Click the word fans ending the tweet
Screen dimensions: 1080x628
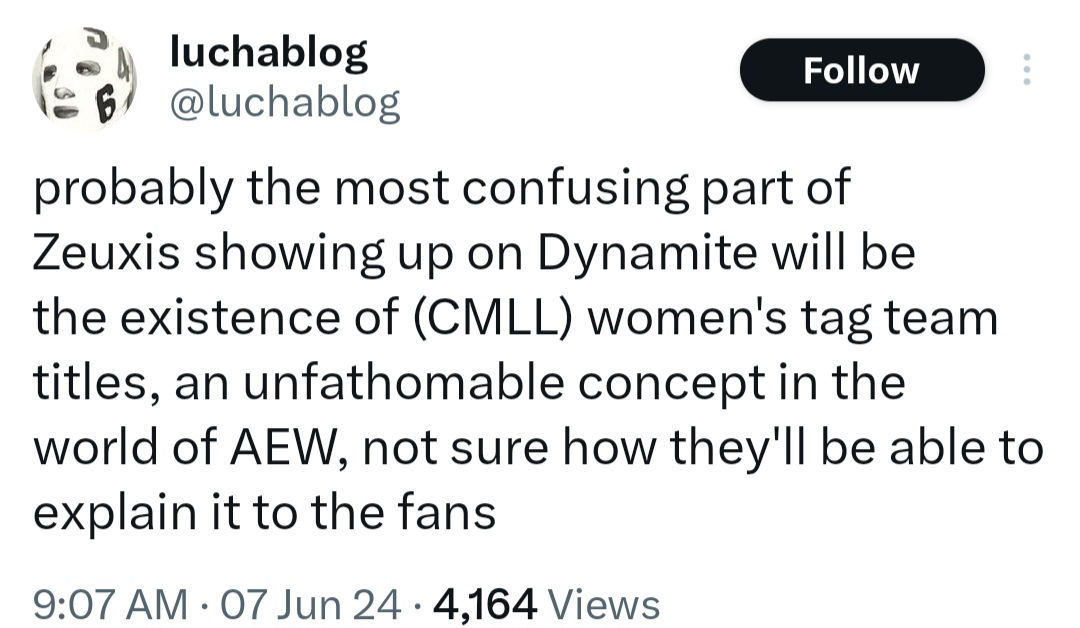(451, 511)
